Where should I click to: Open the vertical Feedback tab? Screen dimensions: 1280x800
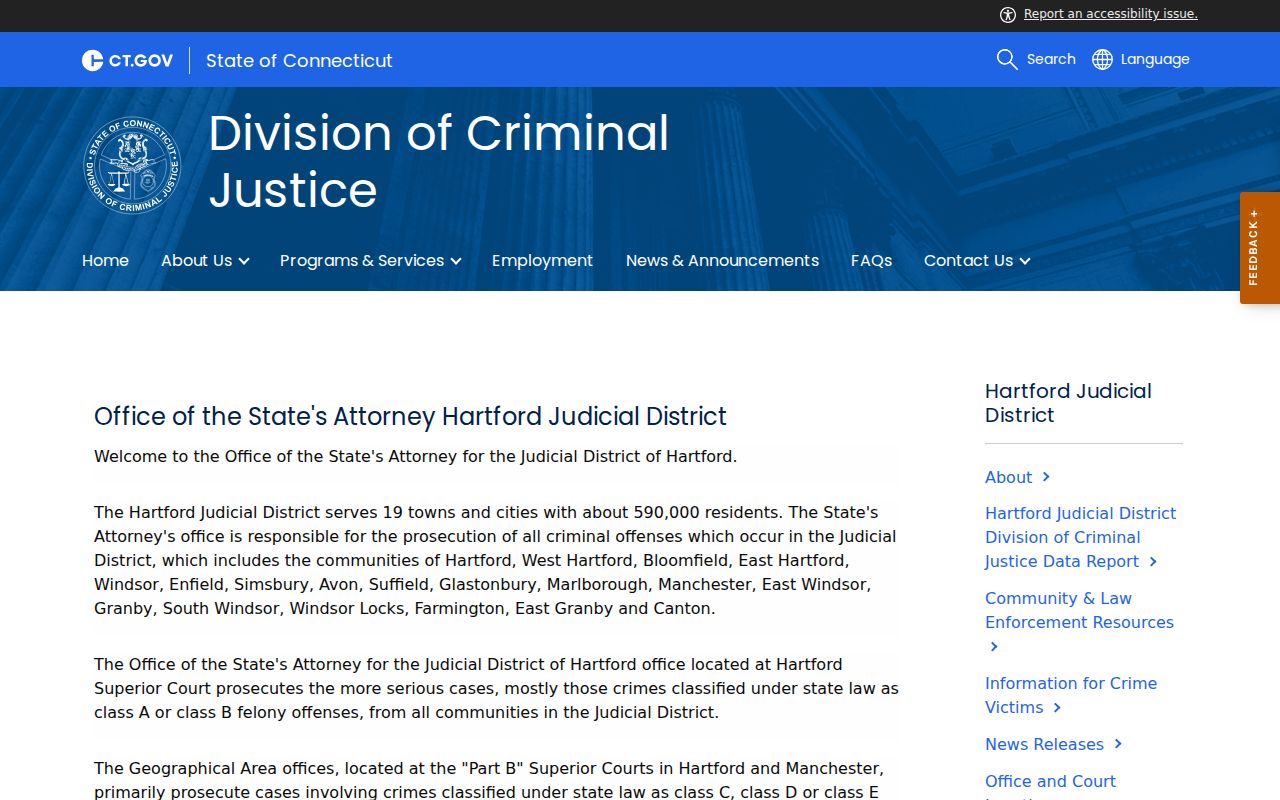pos(1260,248)
